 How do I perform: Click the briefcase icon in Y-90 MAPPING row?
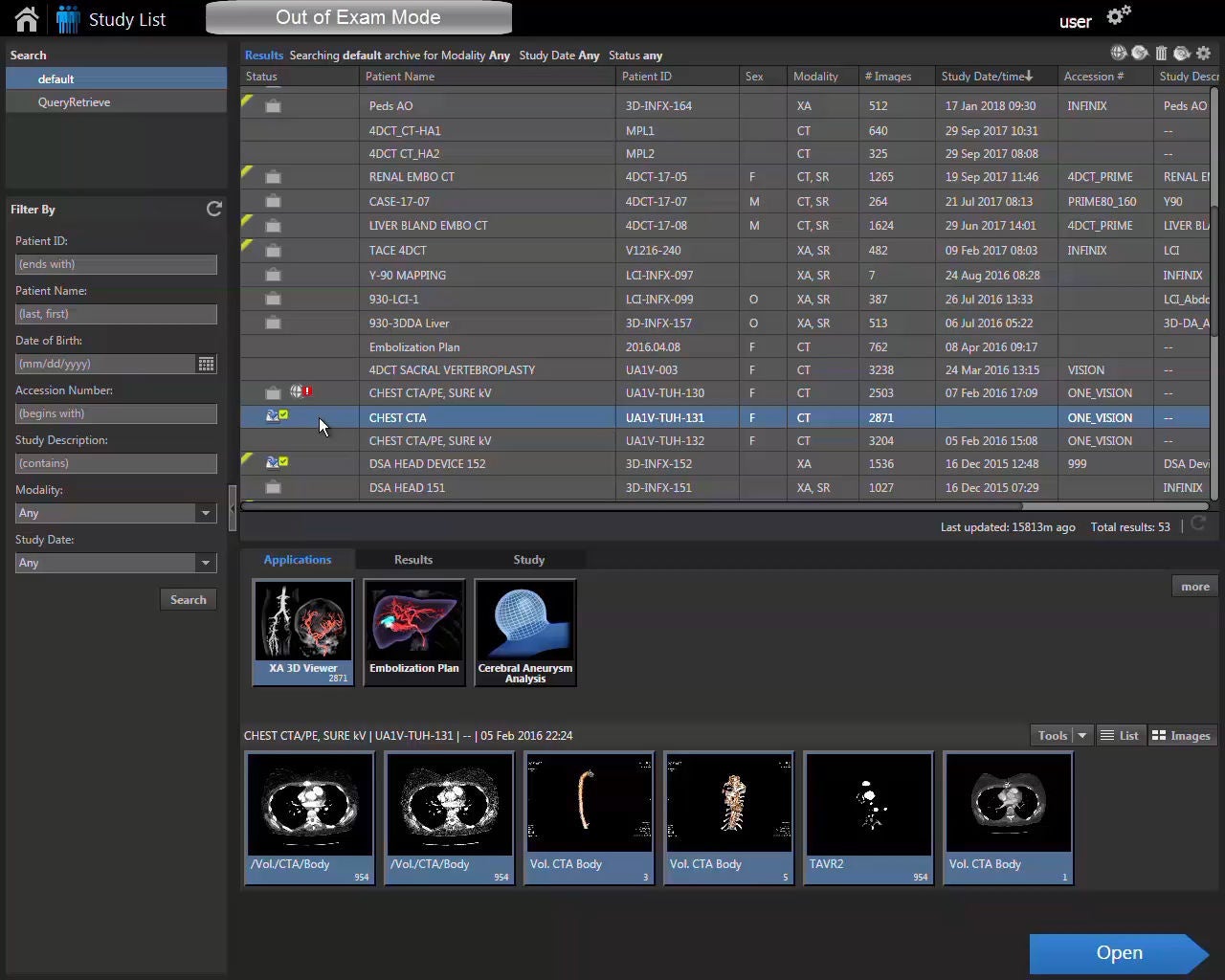(x=273, y=275)
